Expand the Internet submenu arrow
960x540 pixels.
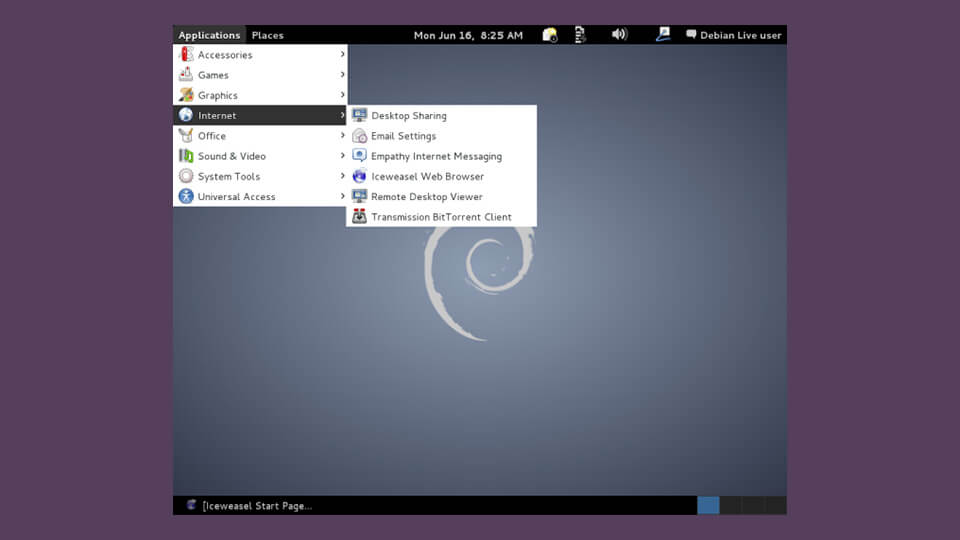click(x=342, y=115)
